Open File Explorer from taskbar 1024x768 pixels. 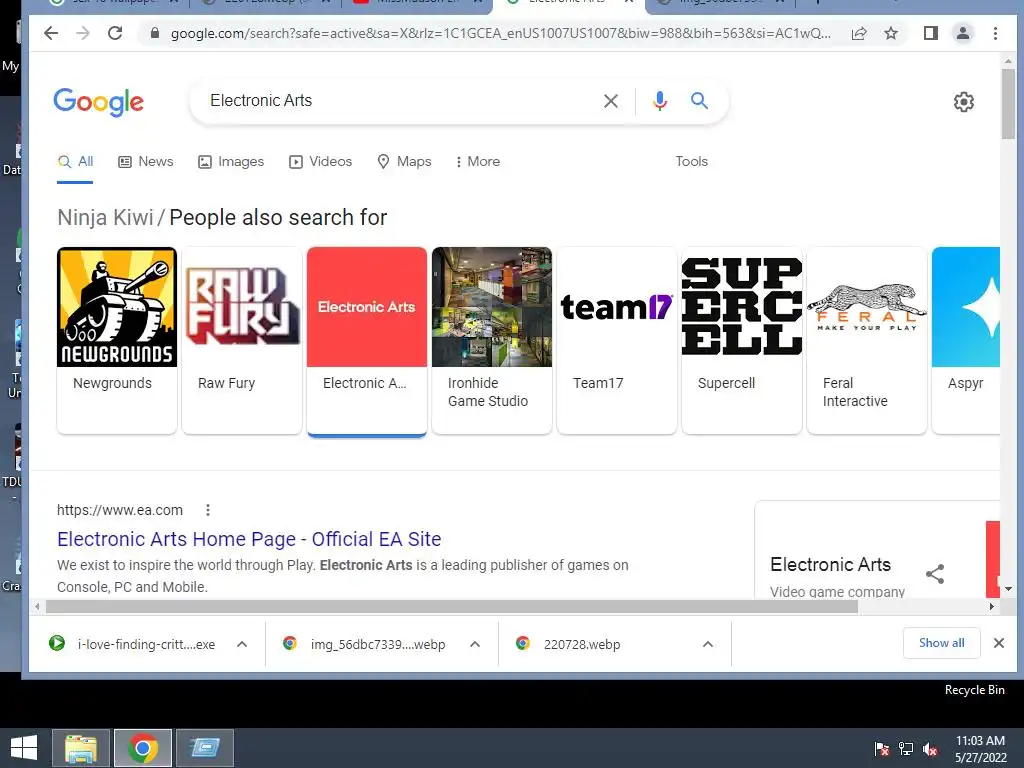click(x=81, y=748)
